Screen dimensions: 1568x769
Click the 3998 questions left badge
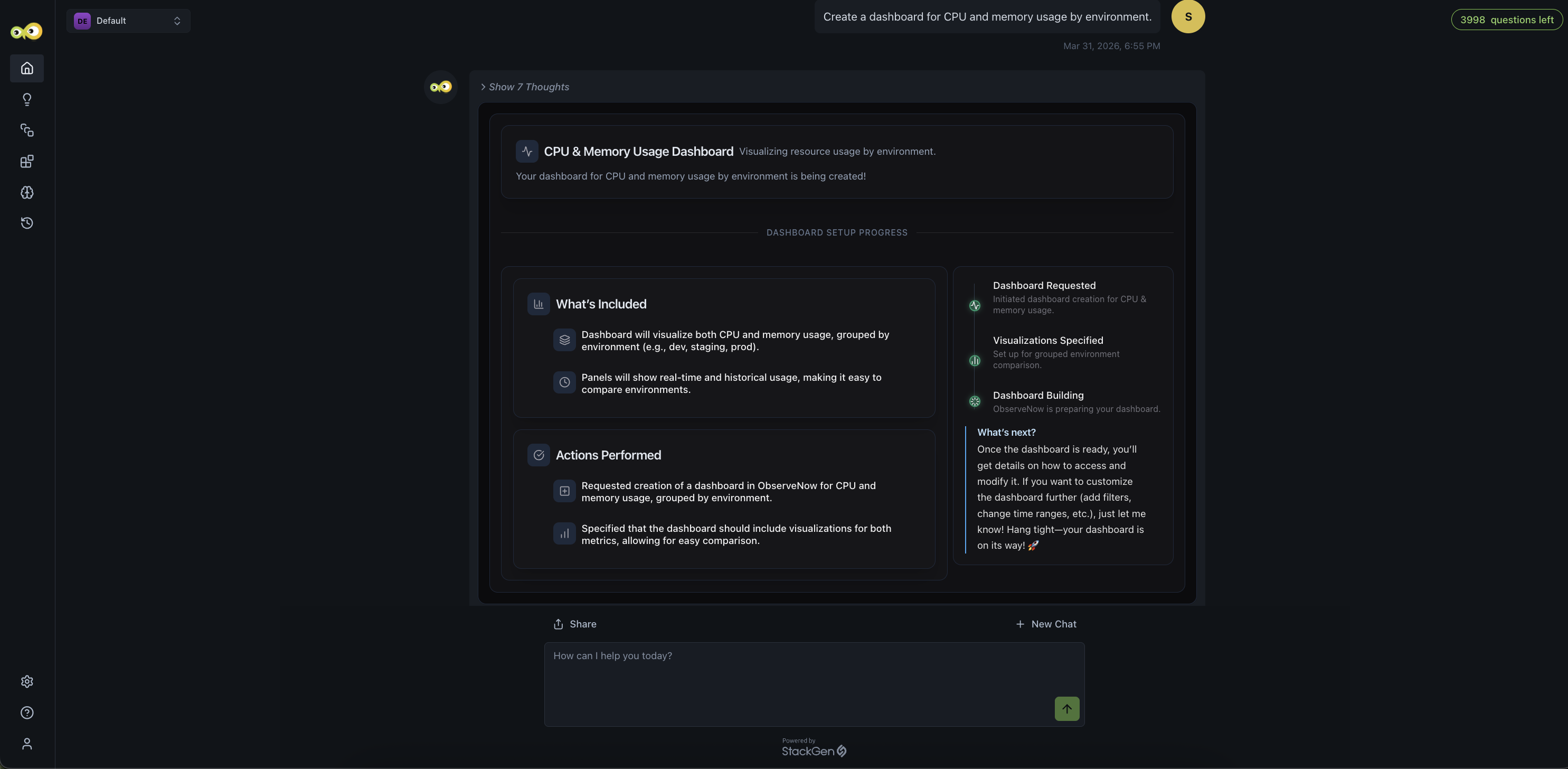click(x=1506, y=20)
